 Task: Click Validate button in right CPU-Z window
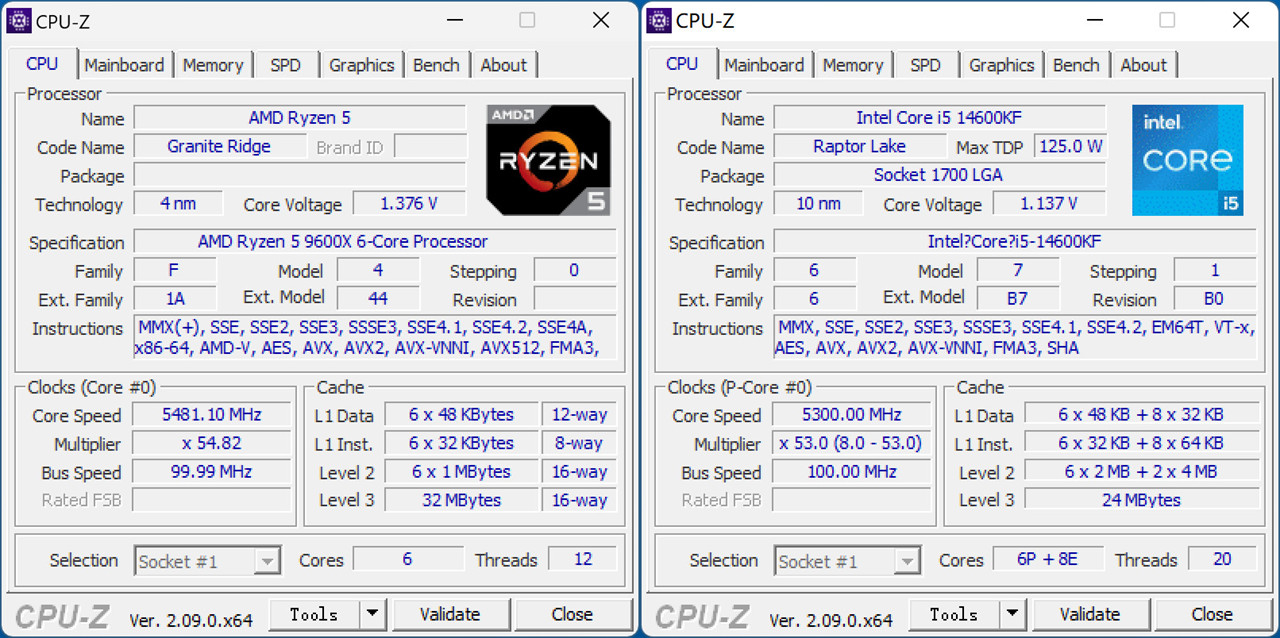click(1090, 614)
